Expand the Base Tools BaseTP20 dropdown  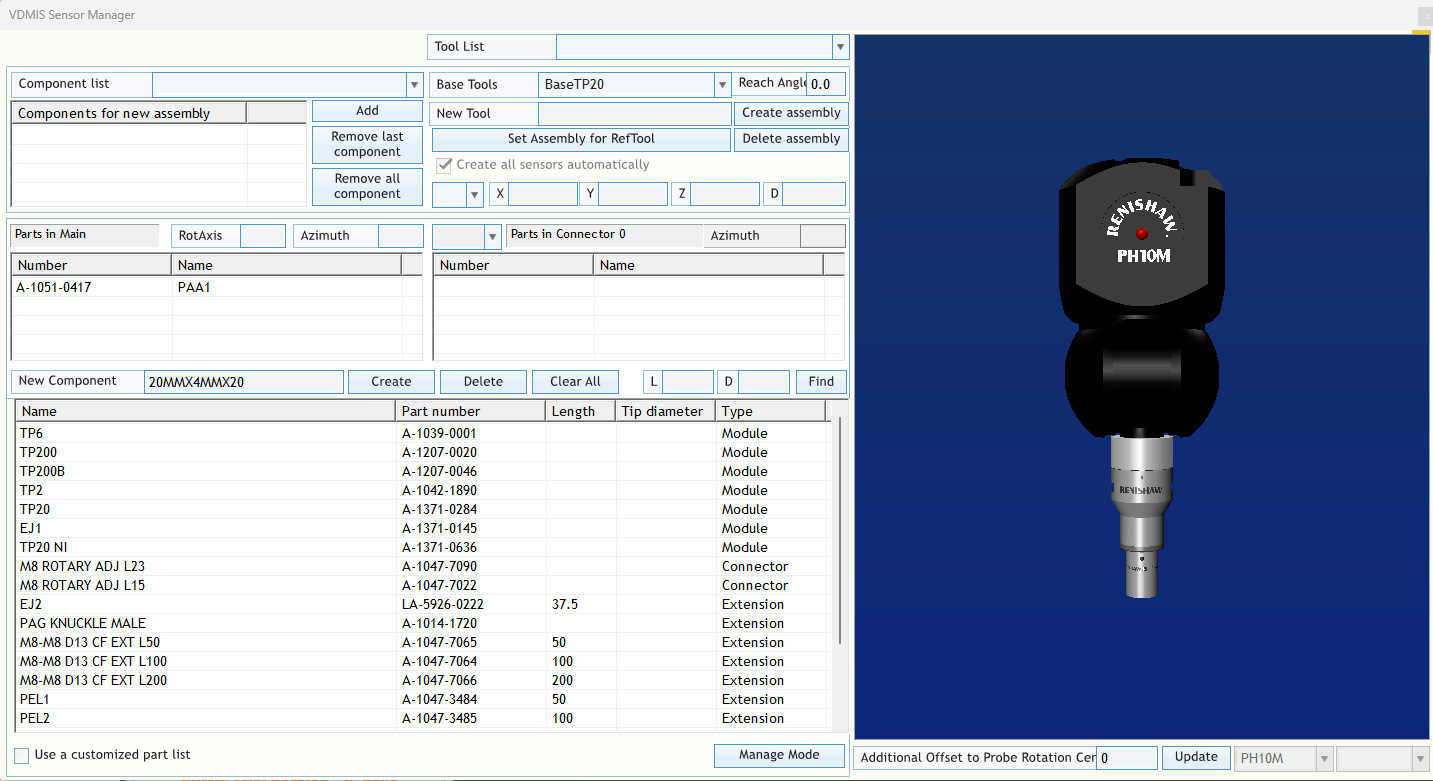point(722,85)
